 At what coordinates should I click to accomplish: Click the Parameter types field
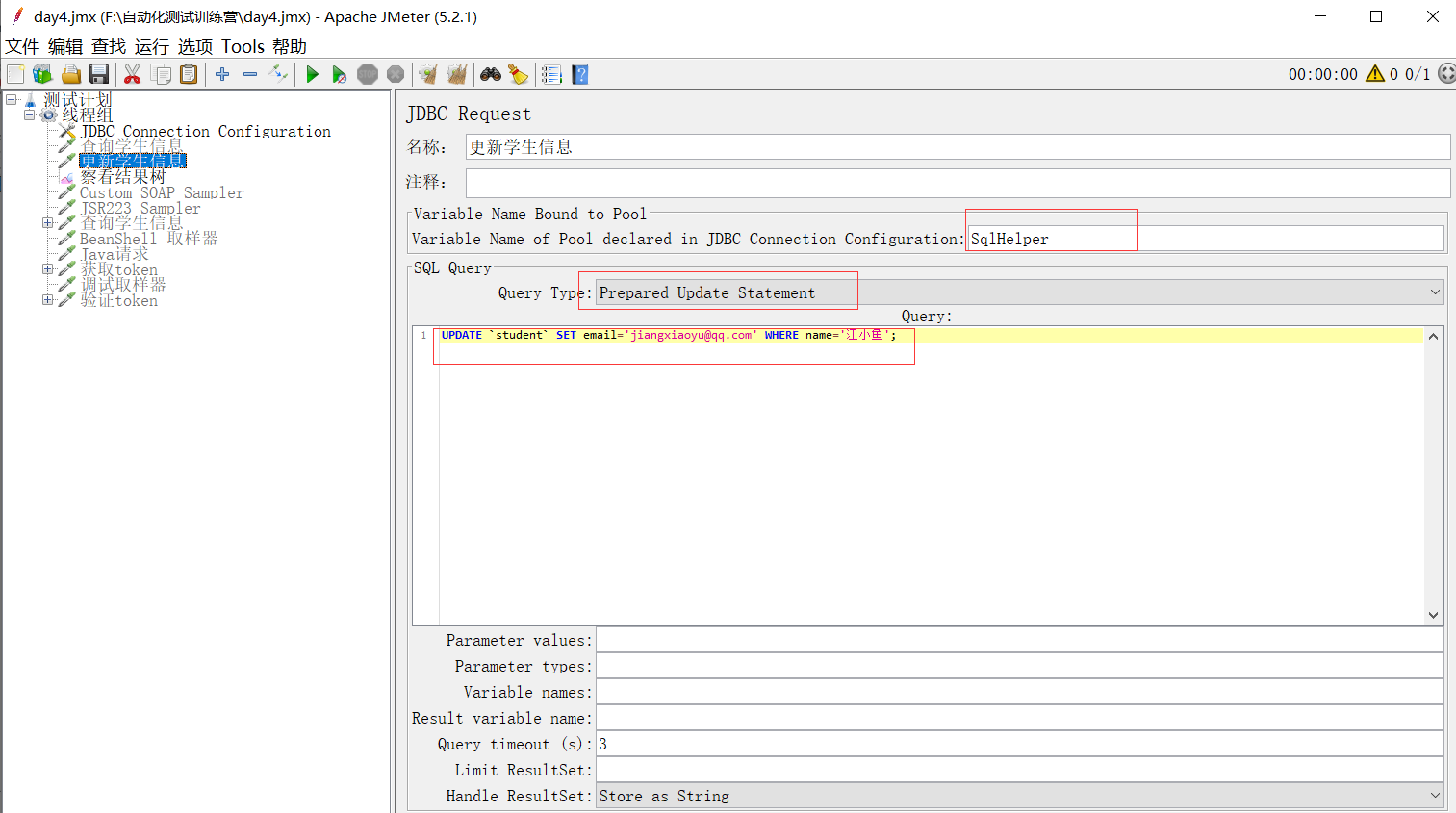coord(1020,666)
